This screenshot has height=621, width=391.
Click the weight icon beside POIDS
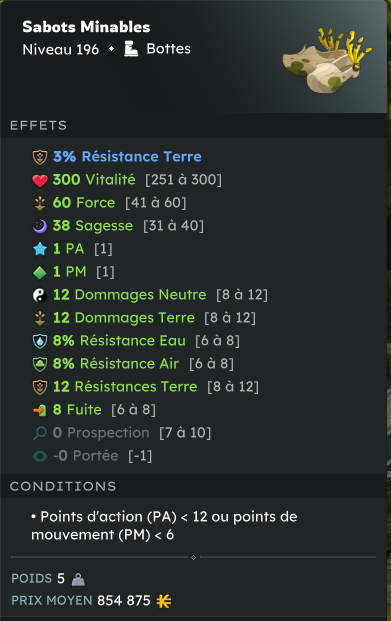point(78,579)
